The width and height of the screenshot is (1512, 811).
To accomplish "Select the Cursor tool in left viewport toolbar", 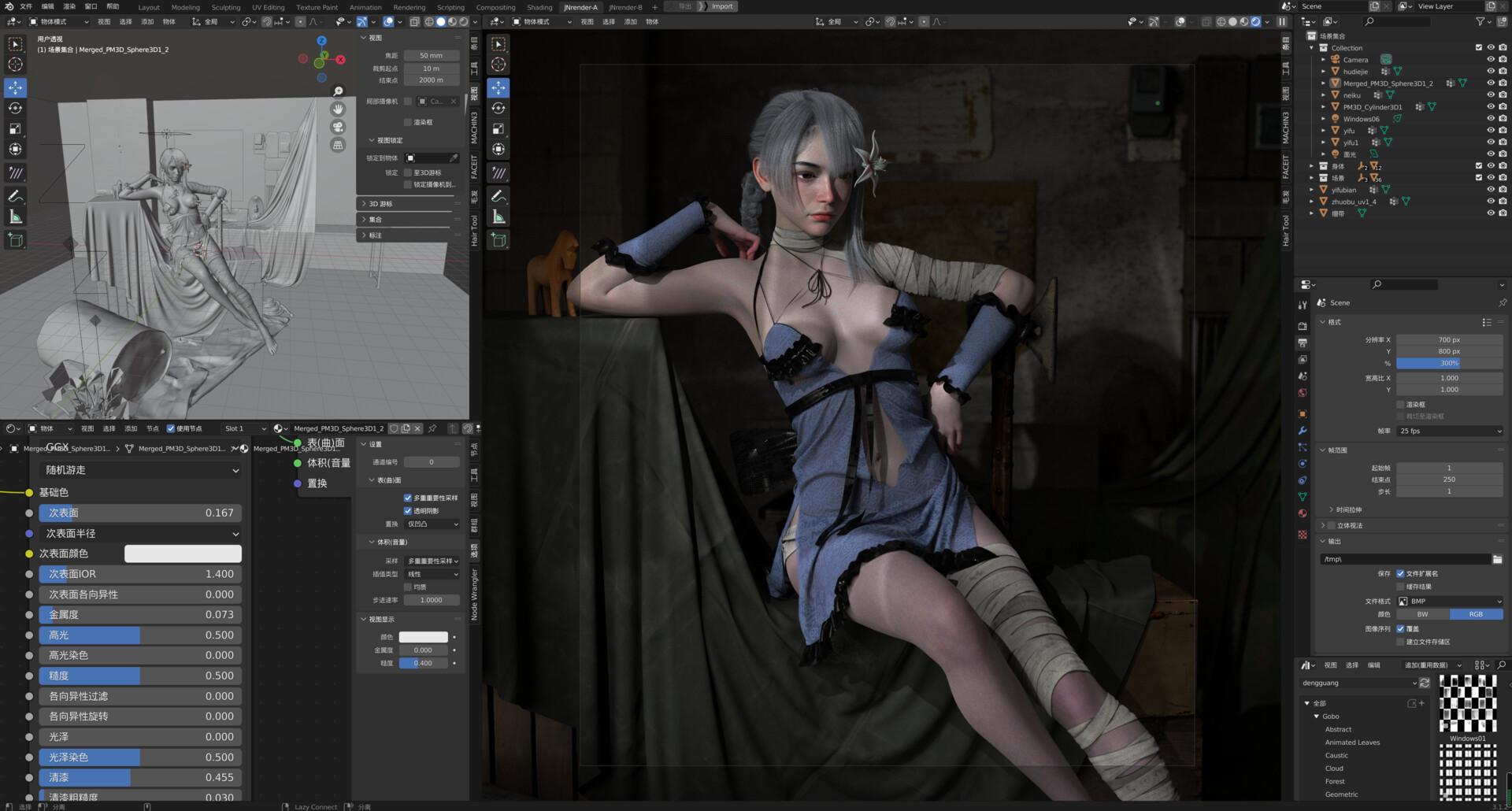I will 15,65.
